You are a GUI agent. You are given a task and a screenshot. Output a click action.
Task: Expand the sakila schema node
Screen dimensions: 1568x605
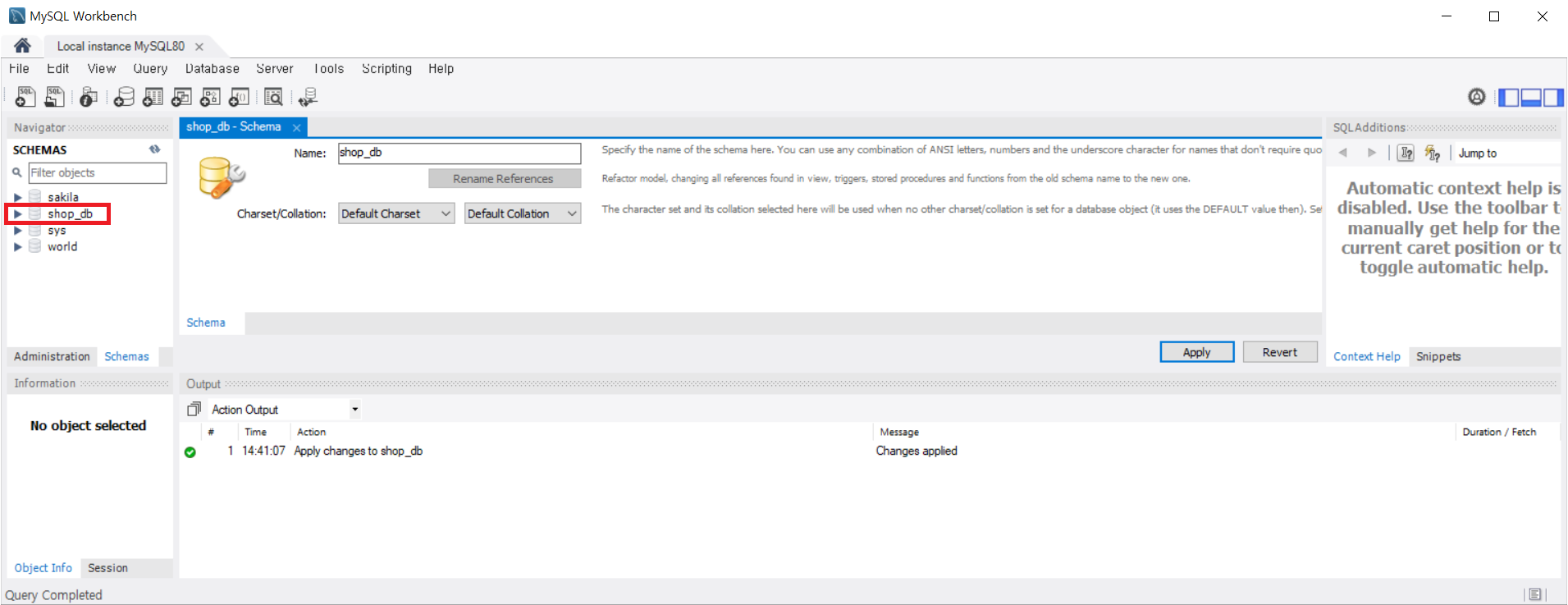point(17,197)
